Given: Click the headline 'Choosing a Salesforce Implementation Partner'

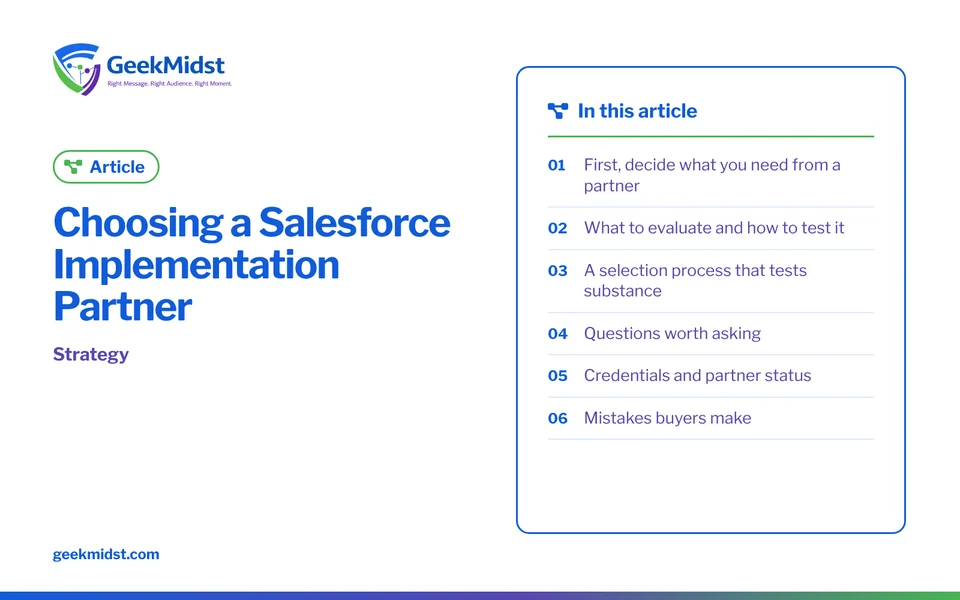Looking at the screenshot, I should pos(252,264).
